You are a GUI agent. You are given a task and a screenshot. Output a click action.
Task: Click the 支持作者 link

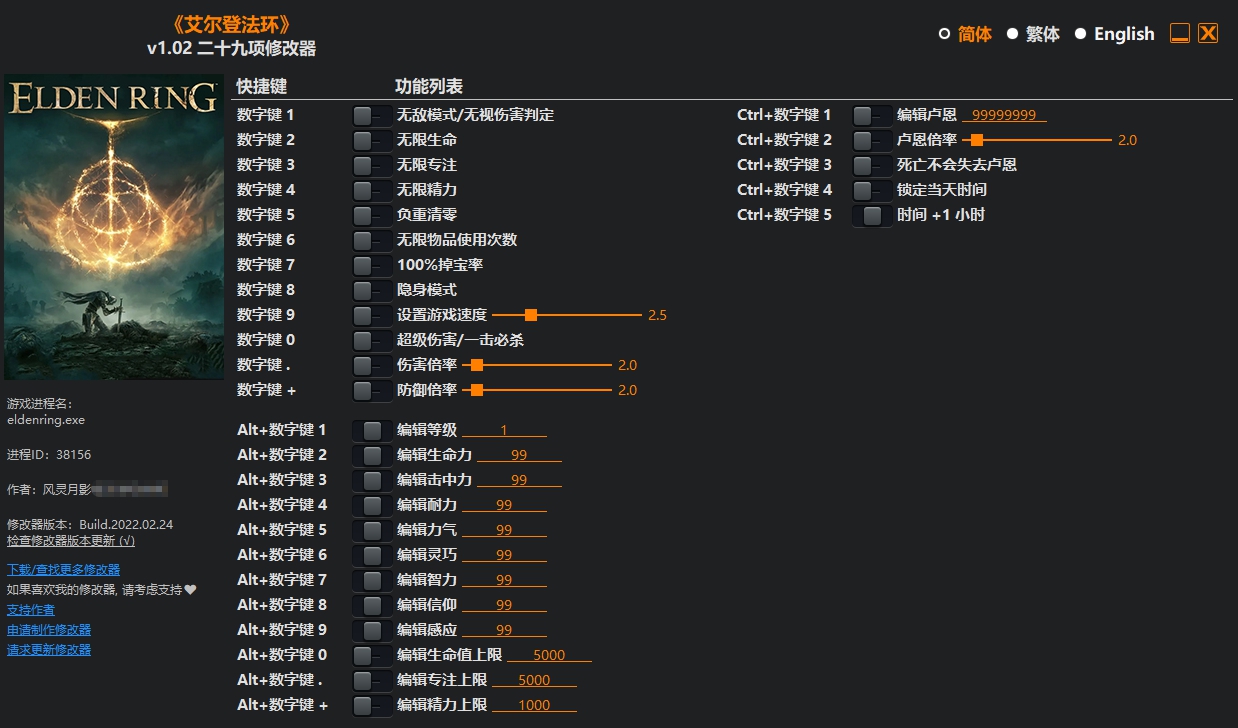(31, 609)
